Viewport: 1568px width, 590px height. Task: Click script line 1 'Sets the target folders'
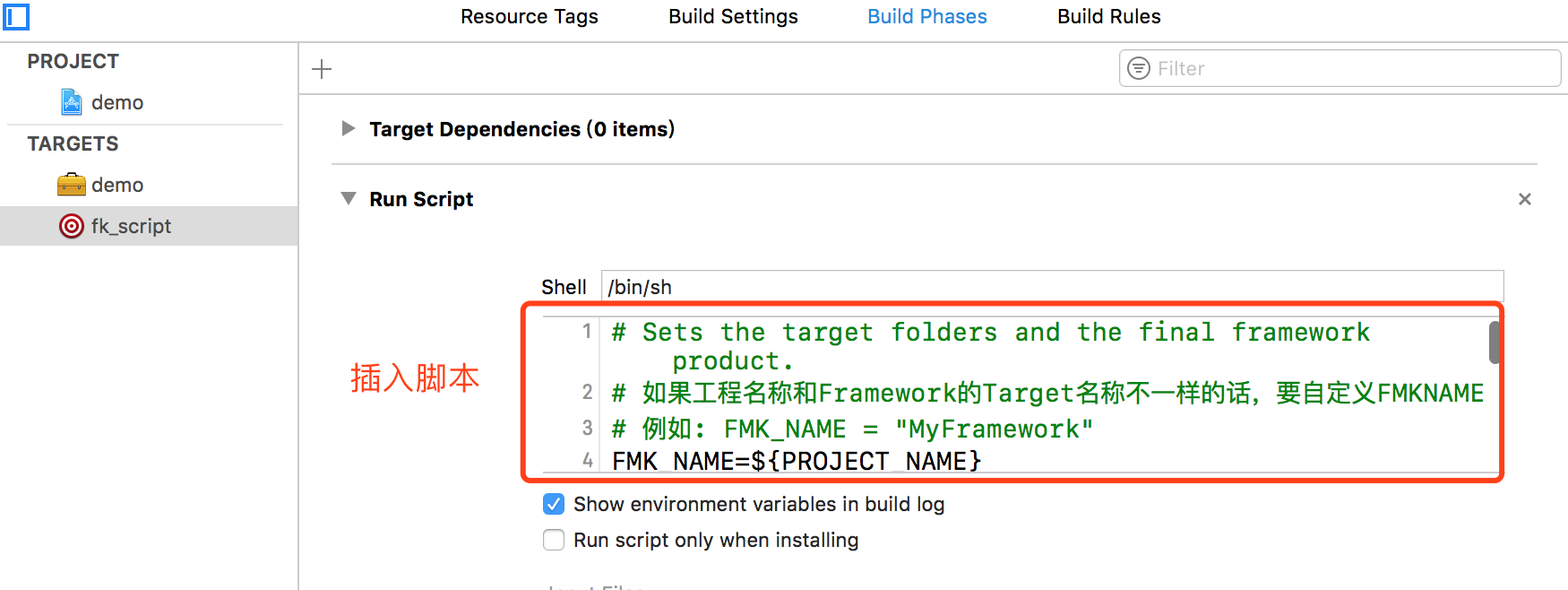[990, 346]
